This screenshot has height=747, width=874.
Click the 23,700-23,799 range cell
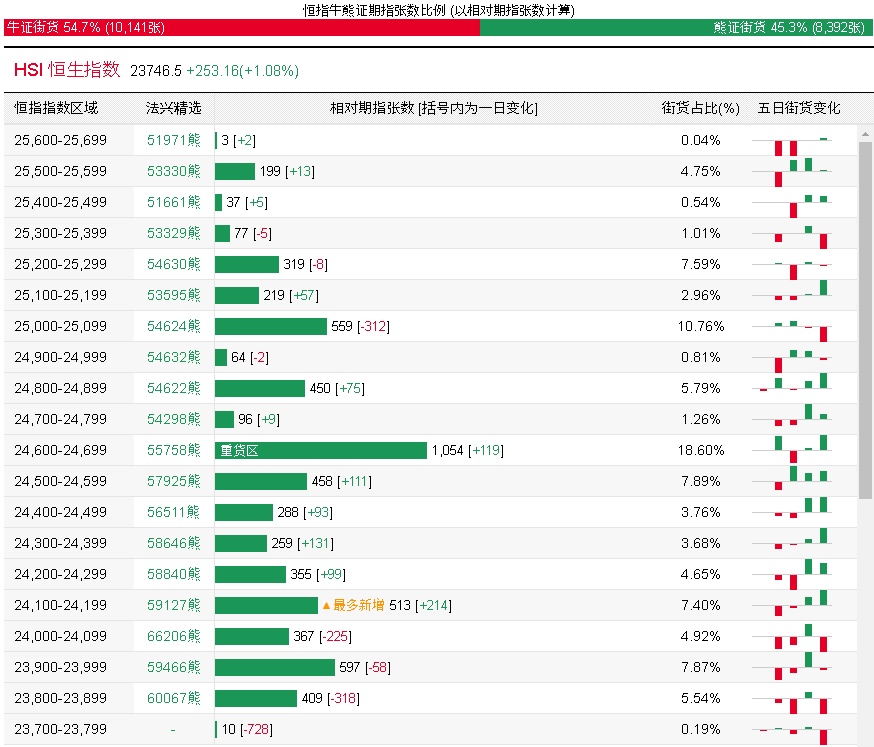point(60,729)
